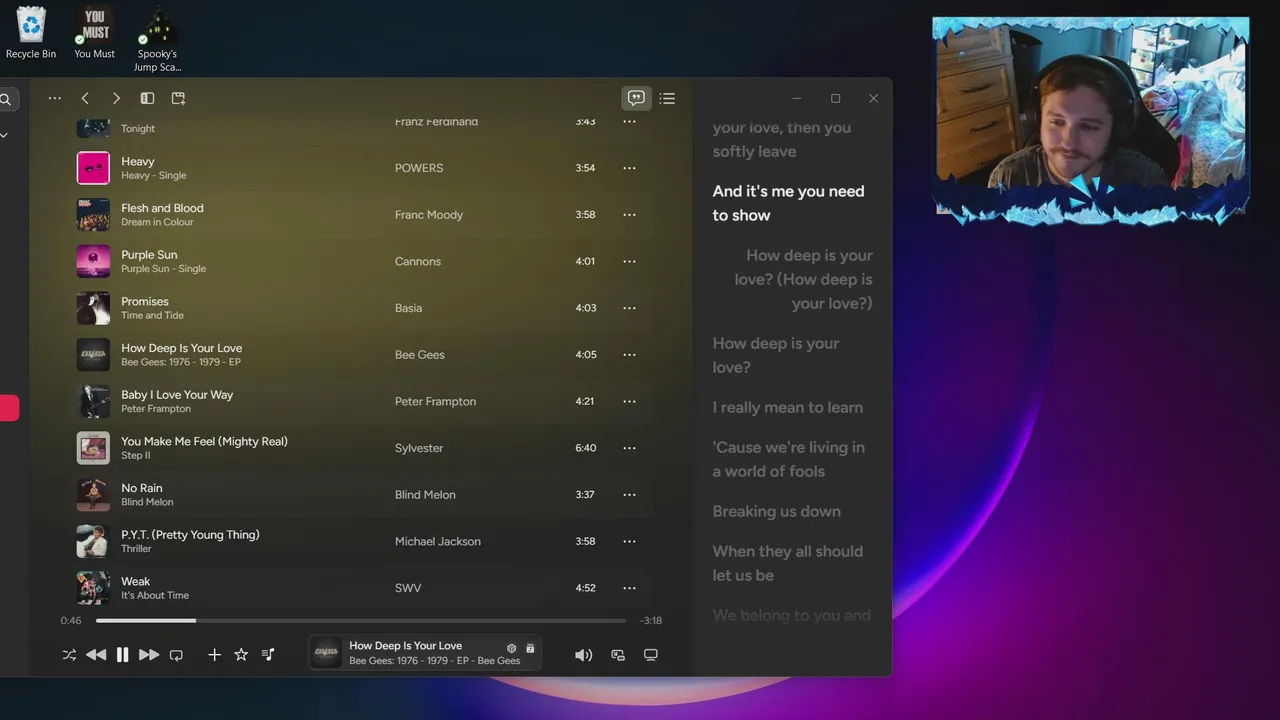Jump to lyric 'And it's me you need to show'
This screenshot has width=1280, height=720.
(x=789, y=203)
